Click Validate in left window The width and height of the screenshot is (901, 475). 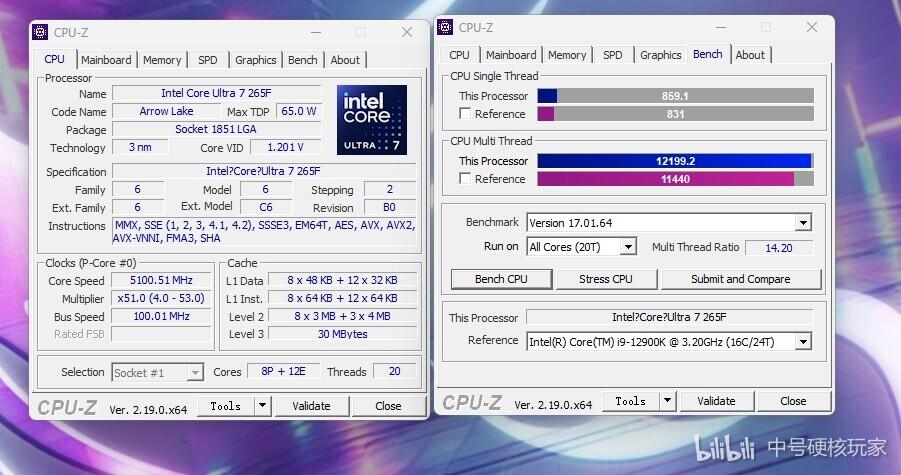tap(311, 406)
